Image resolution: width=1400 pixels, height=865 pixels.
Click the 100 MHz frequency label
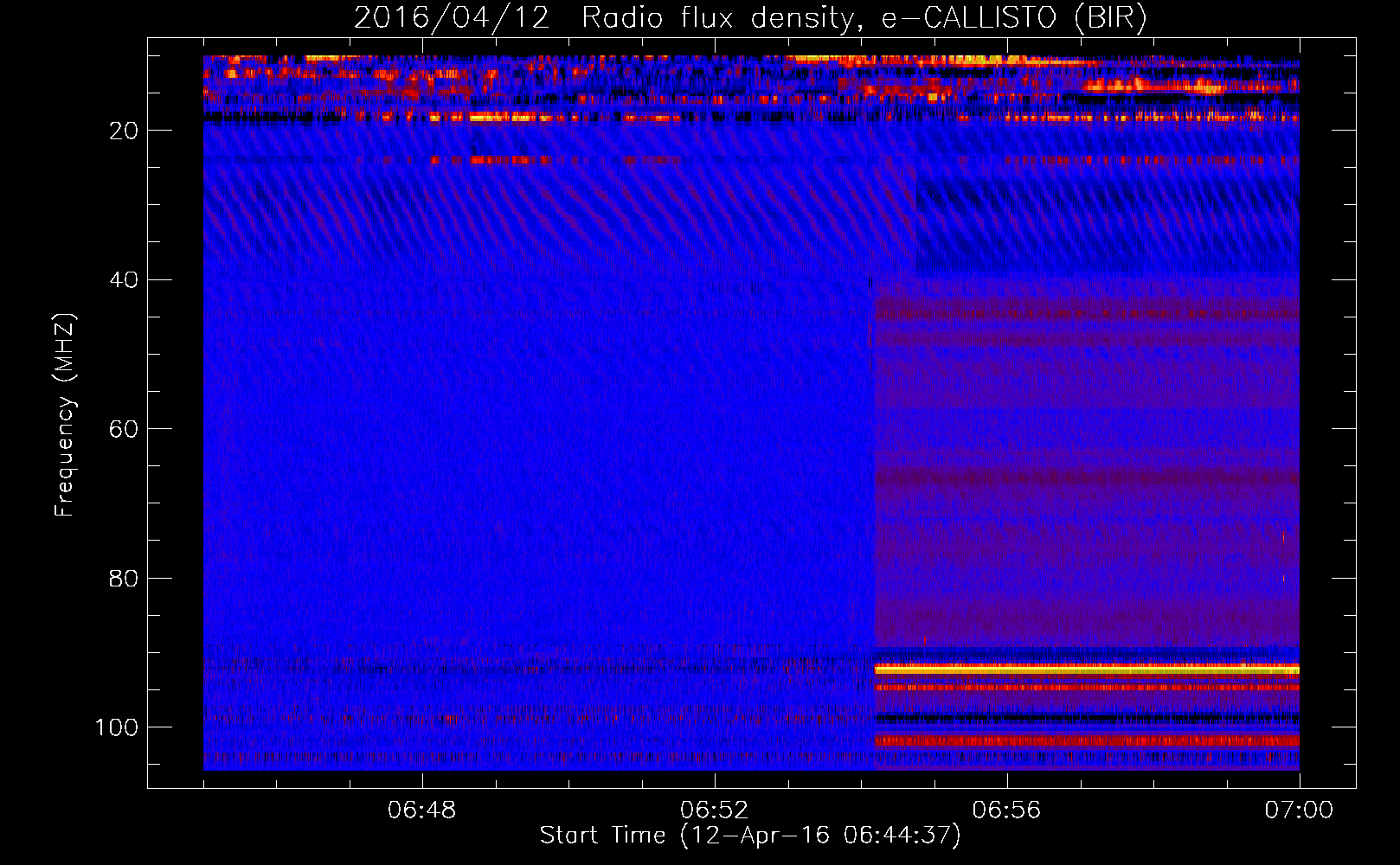[117, 727]
